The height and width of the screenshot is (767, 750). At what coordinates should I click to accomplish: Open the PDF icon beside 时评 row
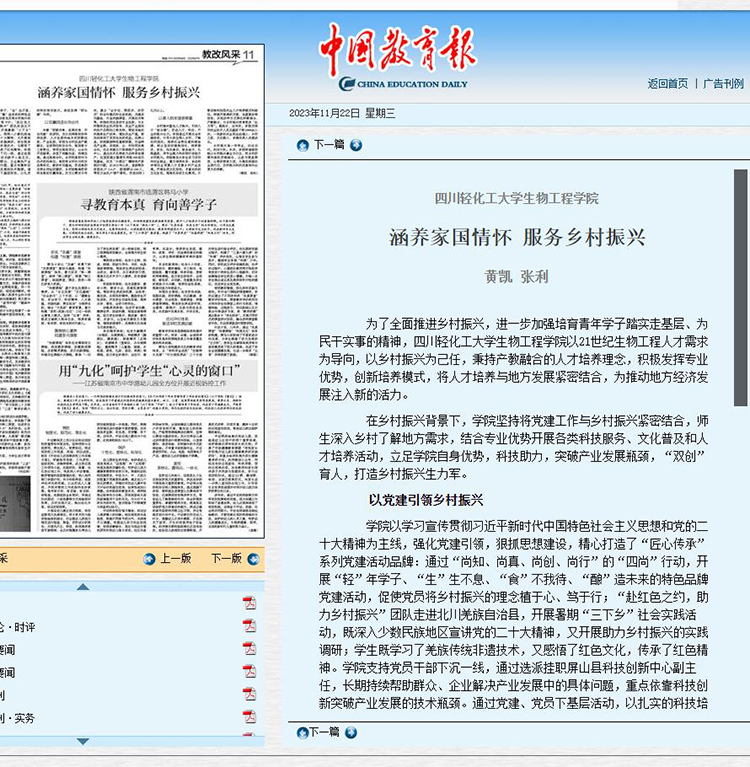pyautogui.click(x=249, y=626)
